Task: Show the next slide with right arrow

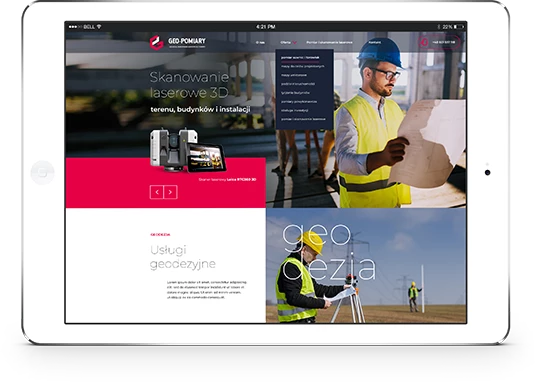Action: click(x=170, y=192)
